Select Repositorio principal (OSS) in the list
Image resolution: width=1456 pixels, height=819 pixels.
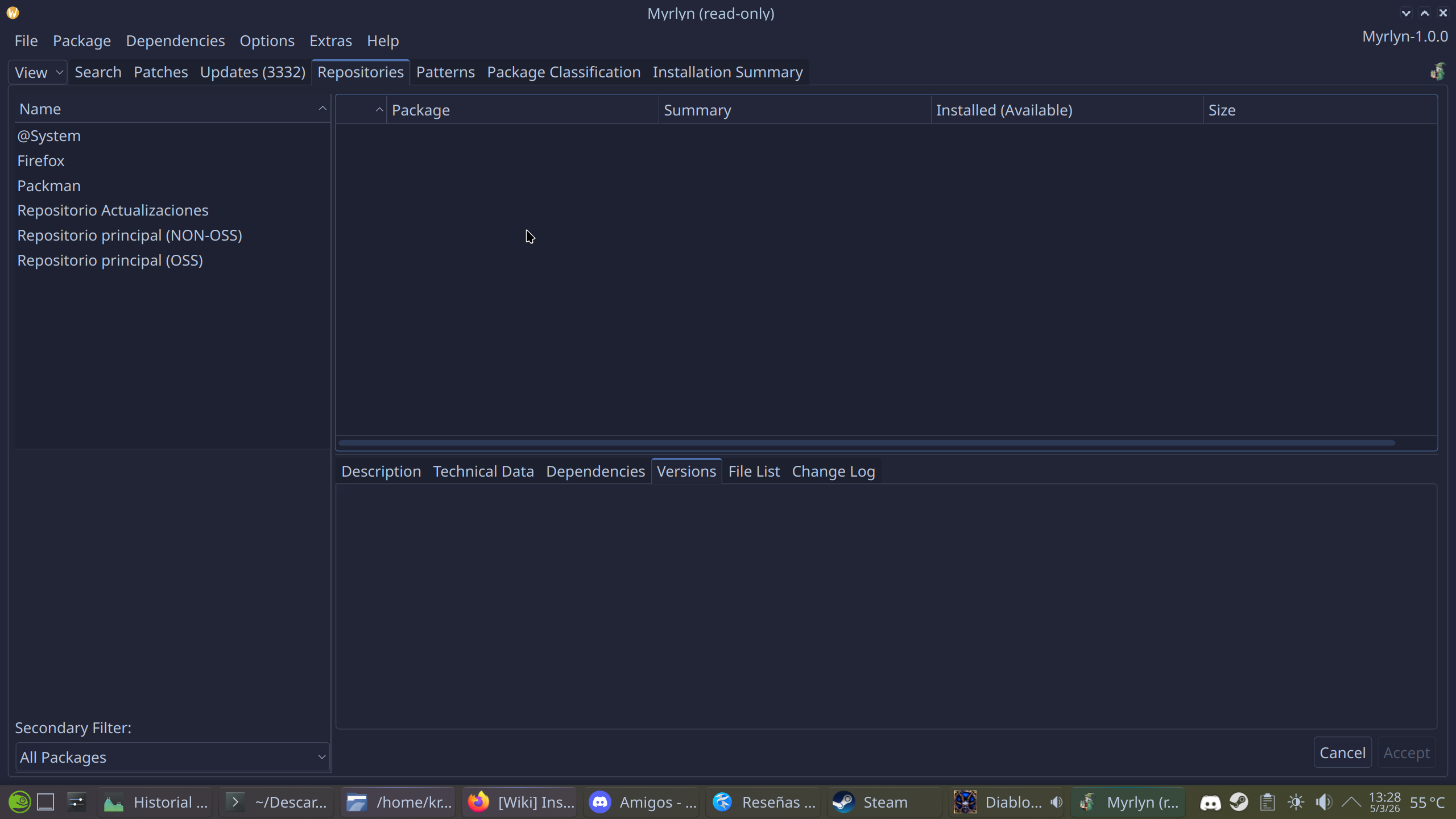coord(110,260)
